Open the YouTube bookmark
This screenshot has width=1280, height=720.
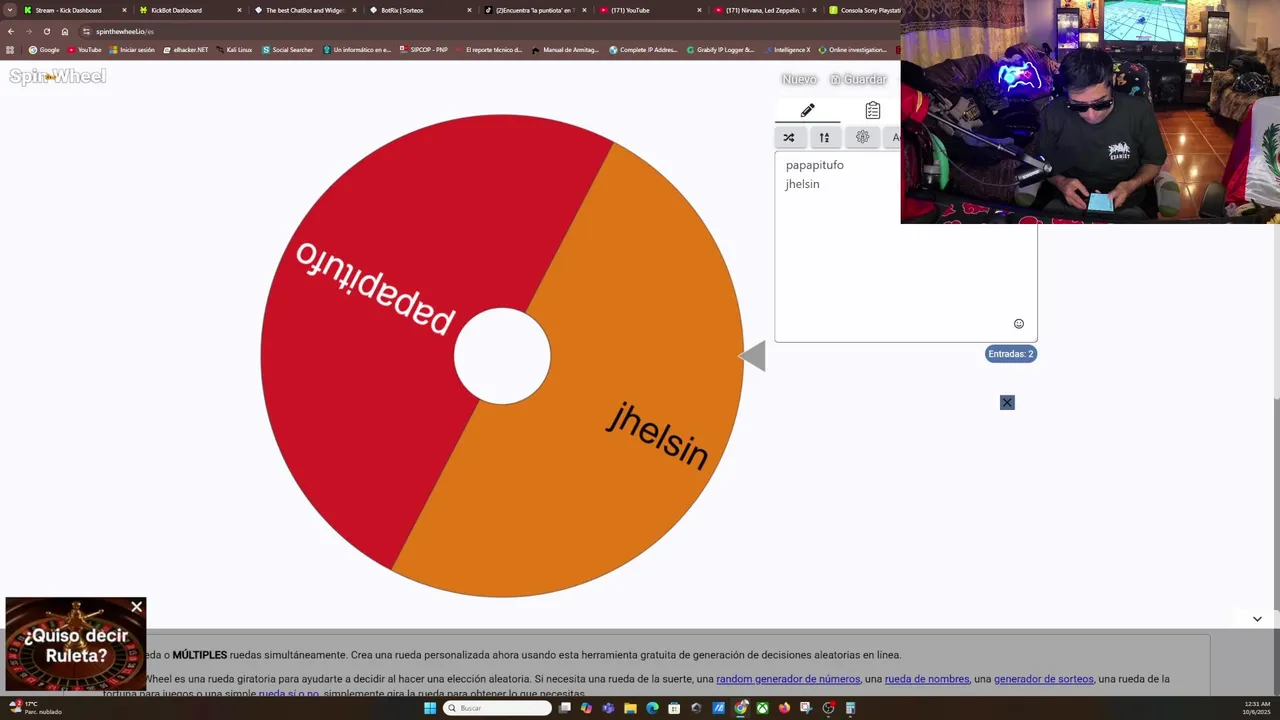pyautogui.click(x=85, y=50)
